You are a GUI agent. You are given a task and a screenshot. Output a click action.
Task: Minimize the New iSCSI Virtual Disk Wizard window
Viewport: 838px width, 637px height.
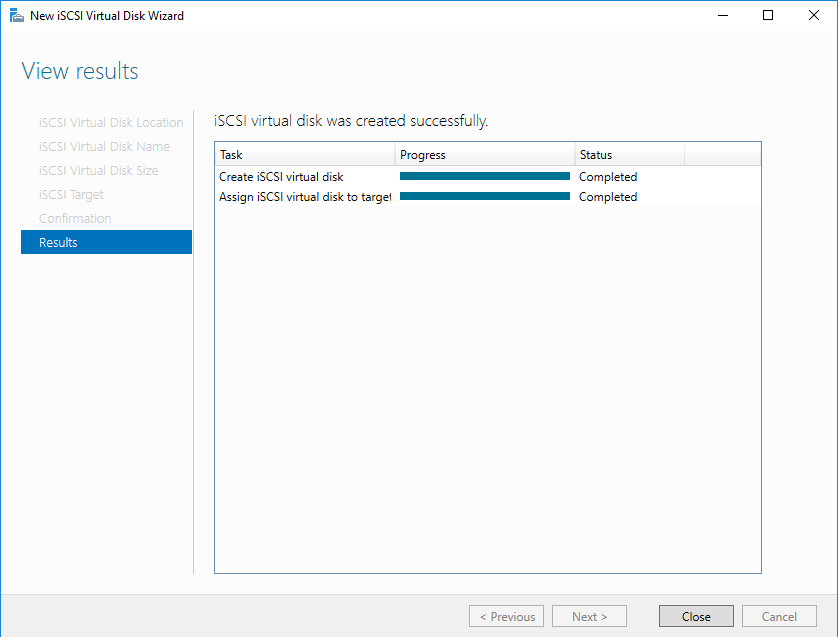coord(721,16)
